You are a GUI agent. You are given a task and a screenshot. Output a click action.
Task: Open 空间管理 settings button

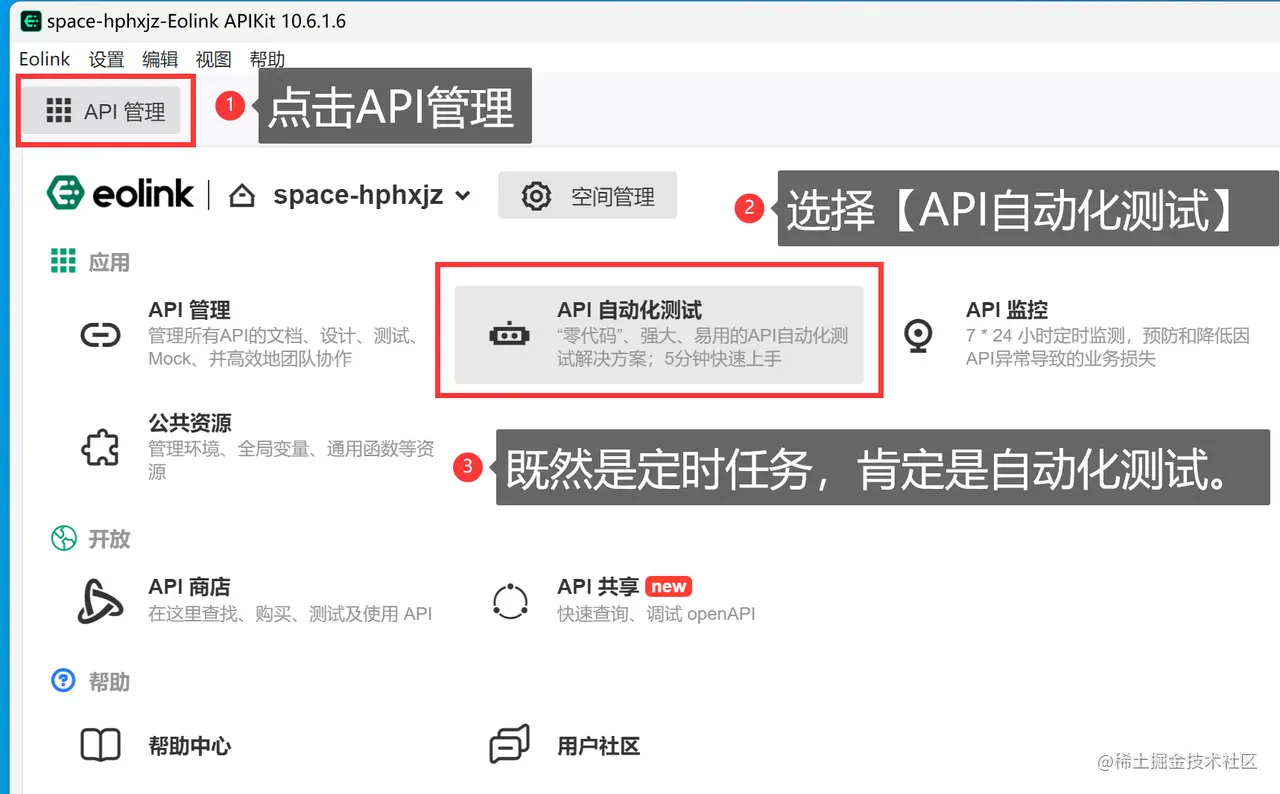point(588,196)
